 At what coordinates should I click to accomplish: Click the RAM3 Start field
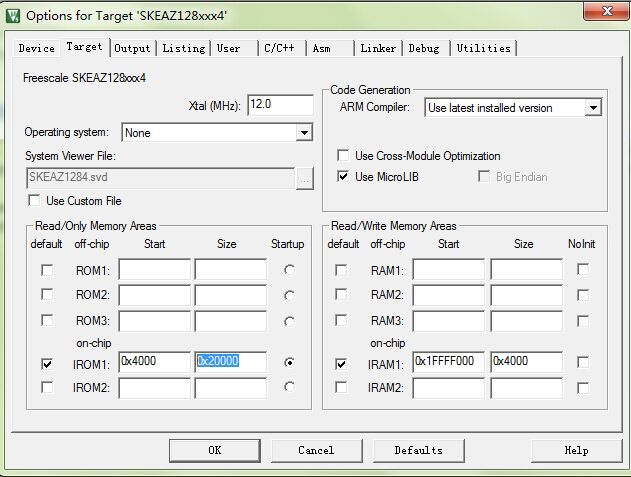[449, 321]
